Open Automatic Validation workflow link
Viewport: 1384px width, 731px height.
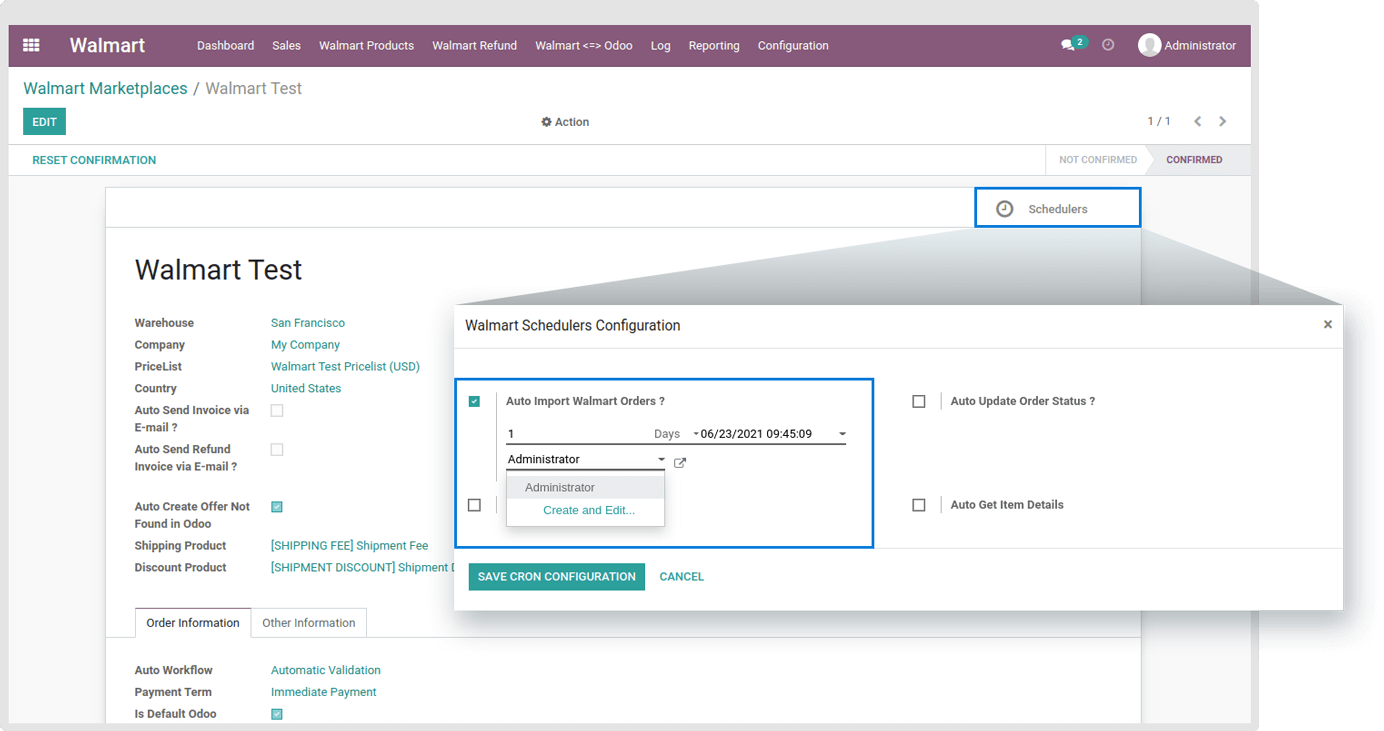coord(325,670)
